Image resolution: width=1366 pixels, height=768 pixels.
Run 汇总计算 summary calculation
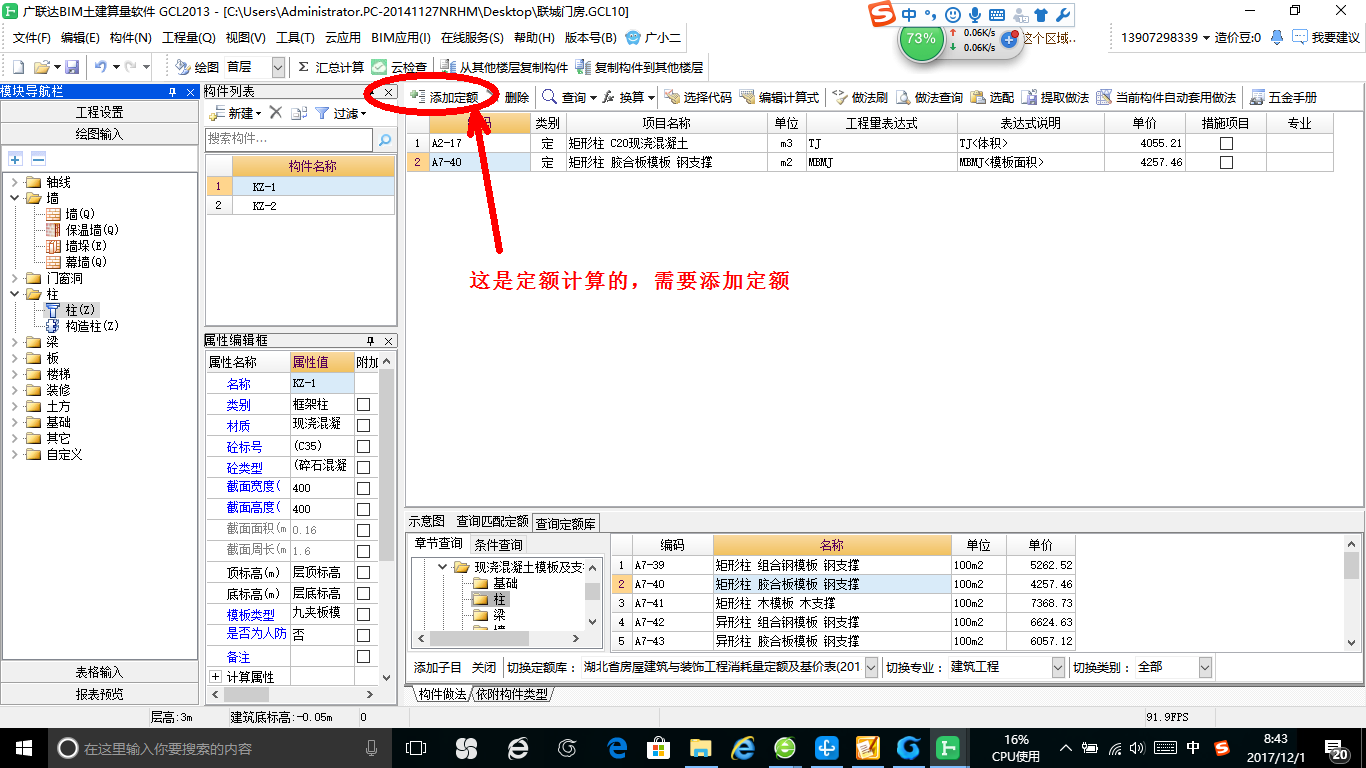tap(331, 67)
